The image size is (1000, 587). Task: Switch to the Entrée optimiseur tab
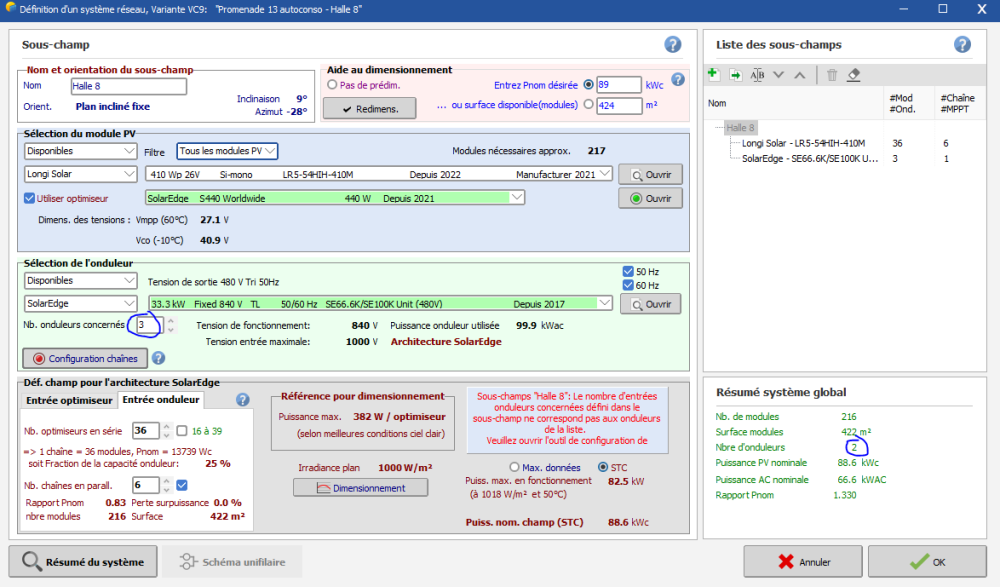pyautogui.click(x=69, y=400)
